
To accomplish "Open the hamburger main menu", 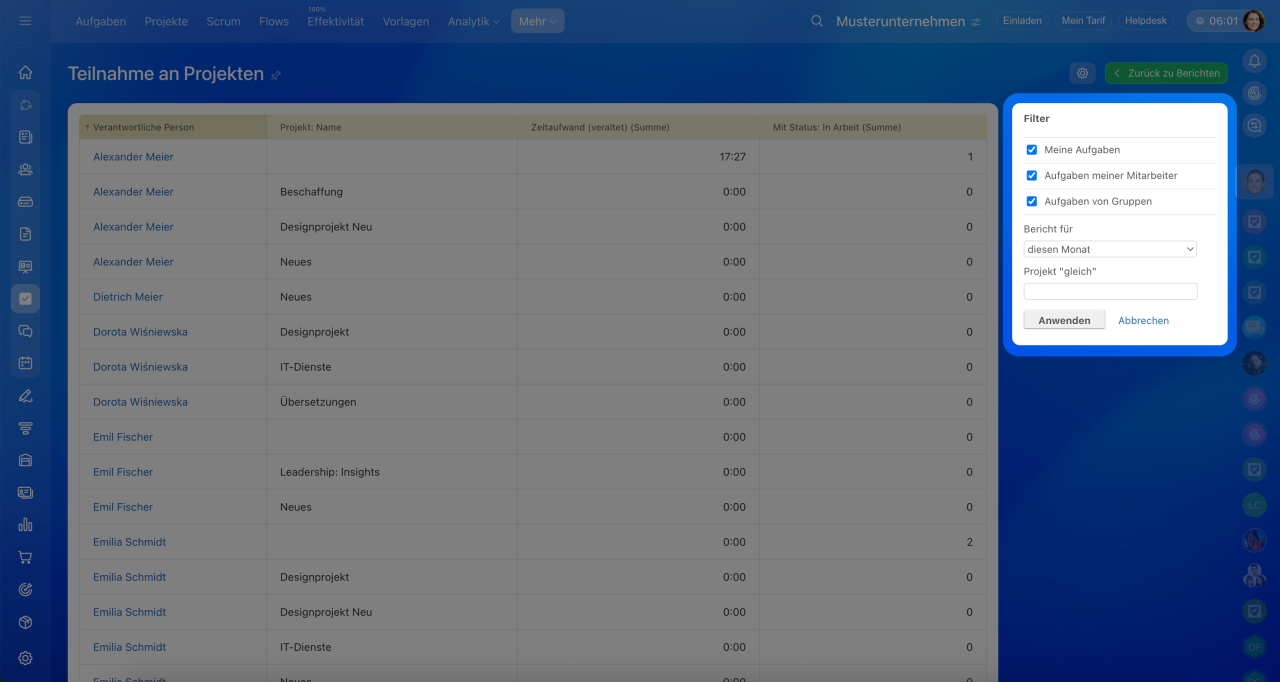I will tap(25, 21).
